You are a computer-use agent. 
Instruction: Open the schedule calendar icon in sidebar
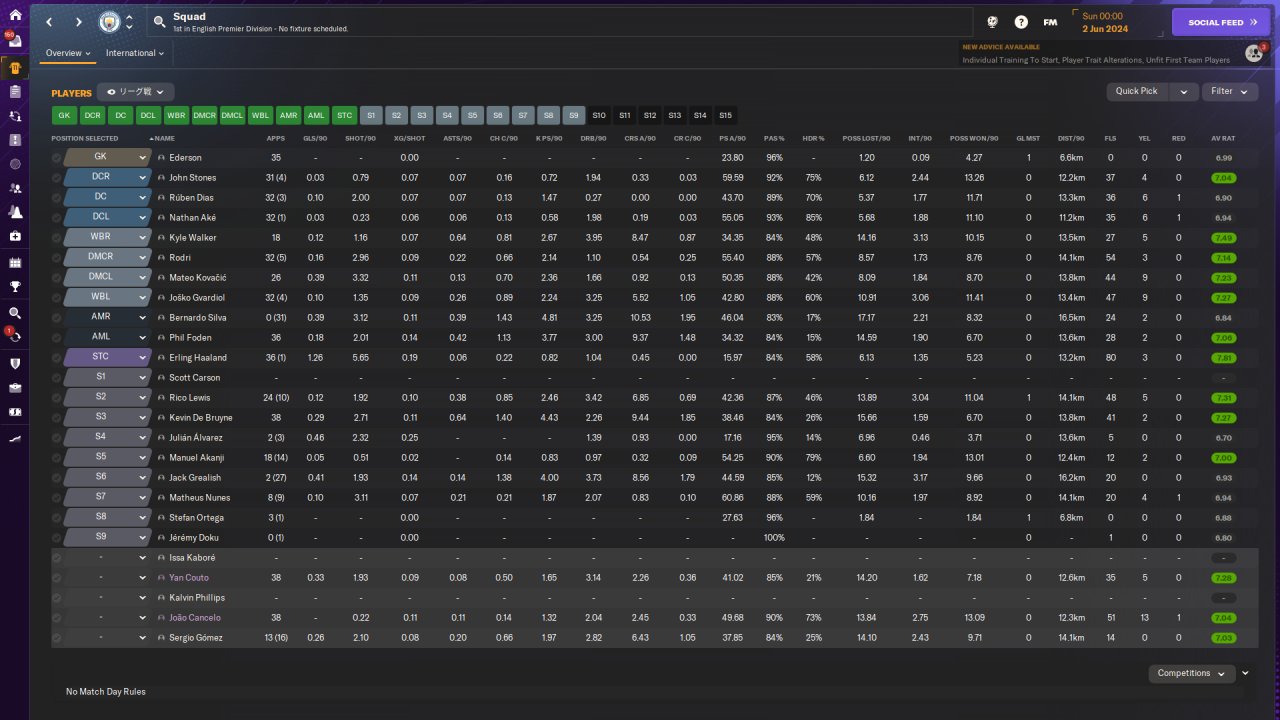(x=14, y=262)
